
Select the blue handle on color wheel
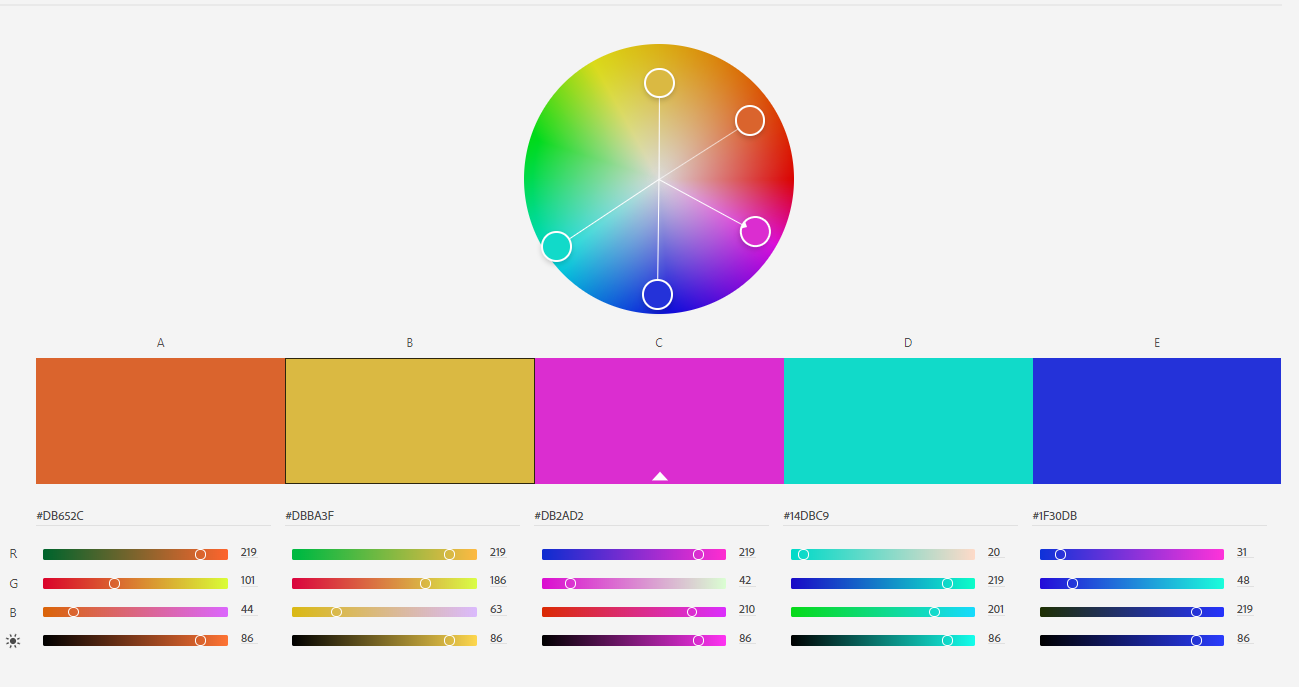tap(657, 294)
